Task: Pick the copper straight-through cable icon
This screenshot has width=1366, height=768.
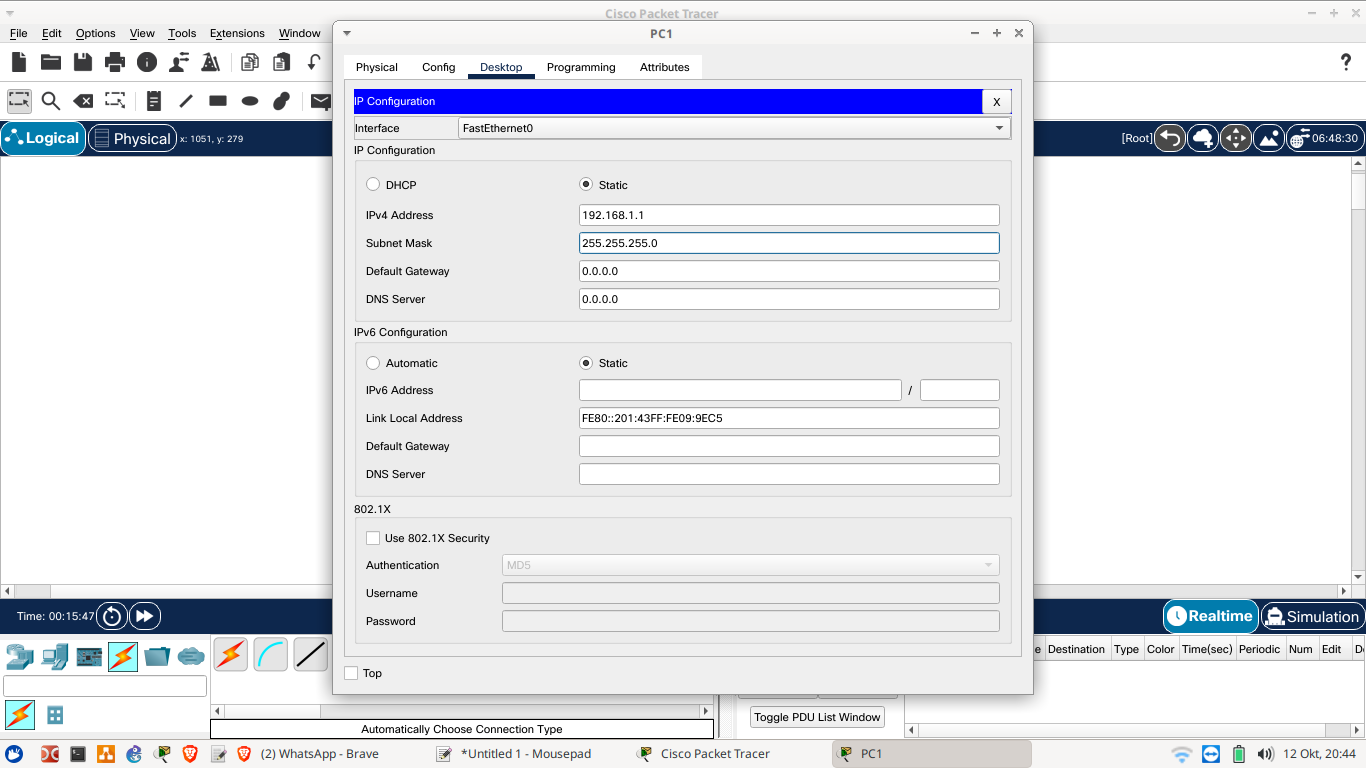Action: [311, 654]
